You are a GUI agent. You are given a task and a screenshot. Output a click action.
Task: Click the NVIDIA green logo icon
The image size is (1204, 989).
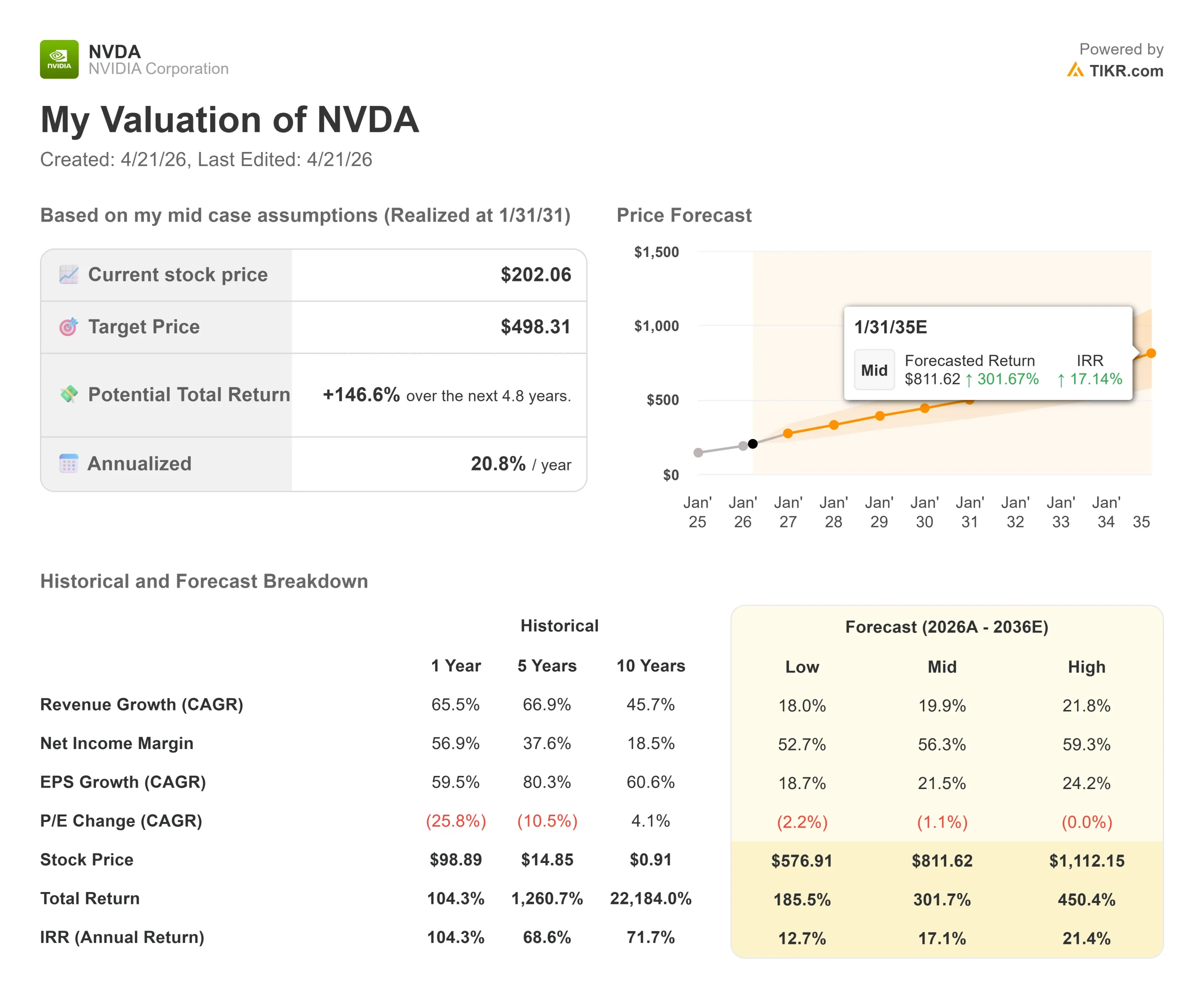pos(59,59)
